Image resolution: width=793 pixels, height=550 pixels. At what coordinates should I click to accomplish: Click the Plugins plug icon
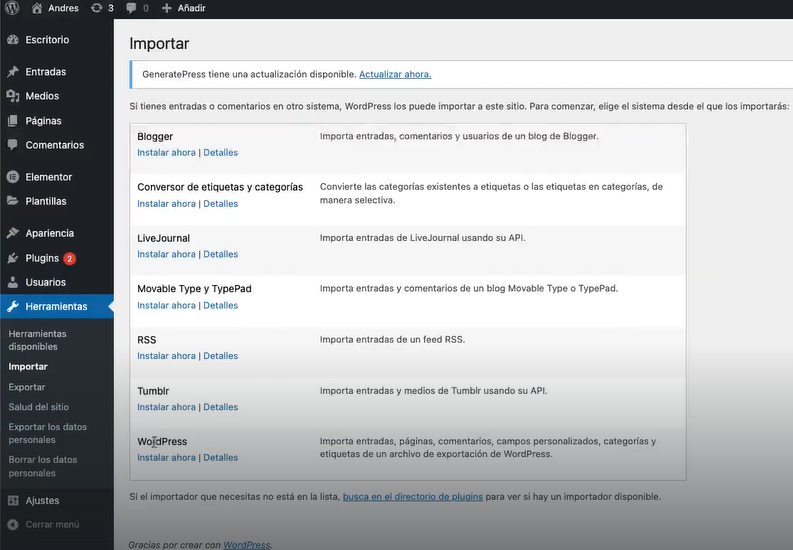coord(13,258)
